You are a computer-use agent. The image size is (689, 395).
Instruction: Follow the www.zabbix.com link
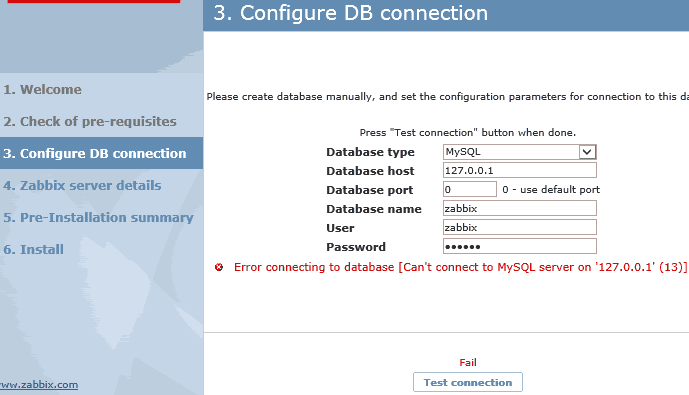click(x=39, y=385)
